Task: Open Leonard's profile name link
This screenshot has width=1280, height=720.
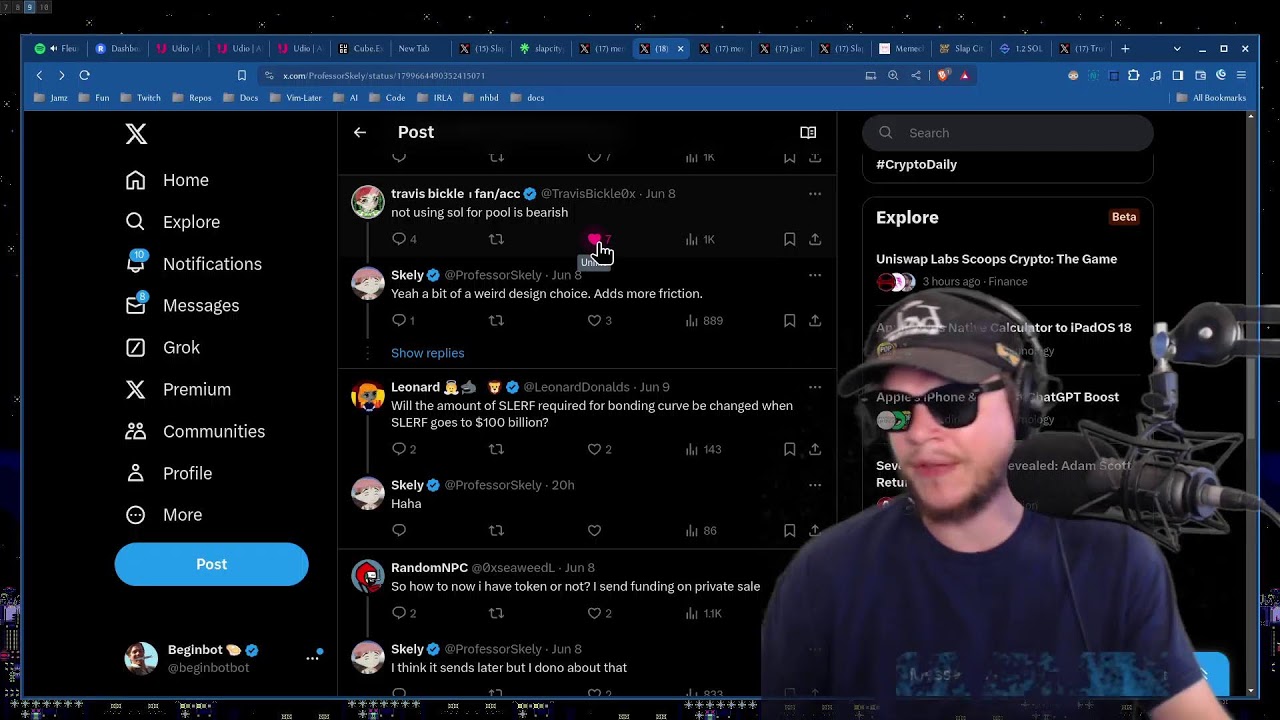Action: coord(415,387)
